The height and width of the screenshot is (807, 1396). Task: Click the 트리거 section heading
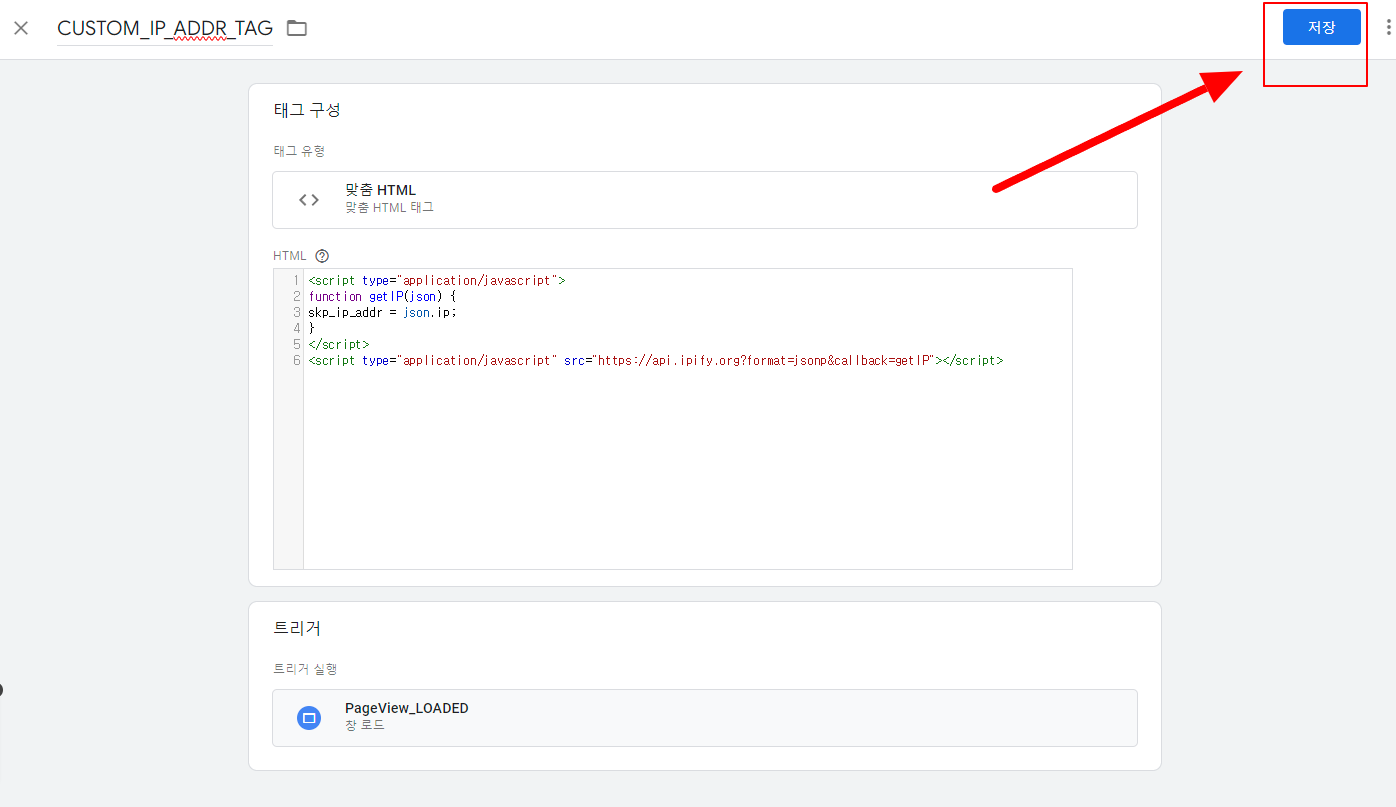click(x=297, y=628)
